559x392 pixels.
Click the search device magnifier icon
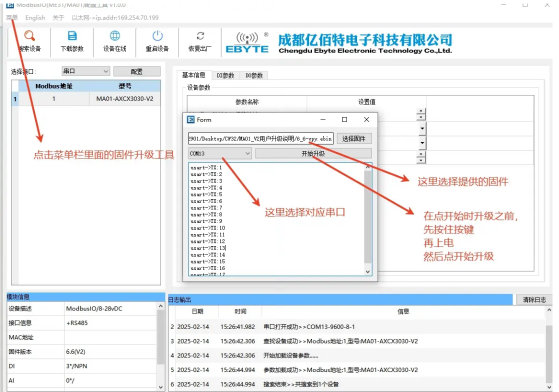pos(29,36)
